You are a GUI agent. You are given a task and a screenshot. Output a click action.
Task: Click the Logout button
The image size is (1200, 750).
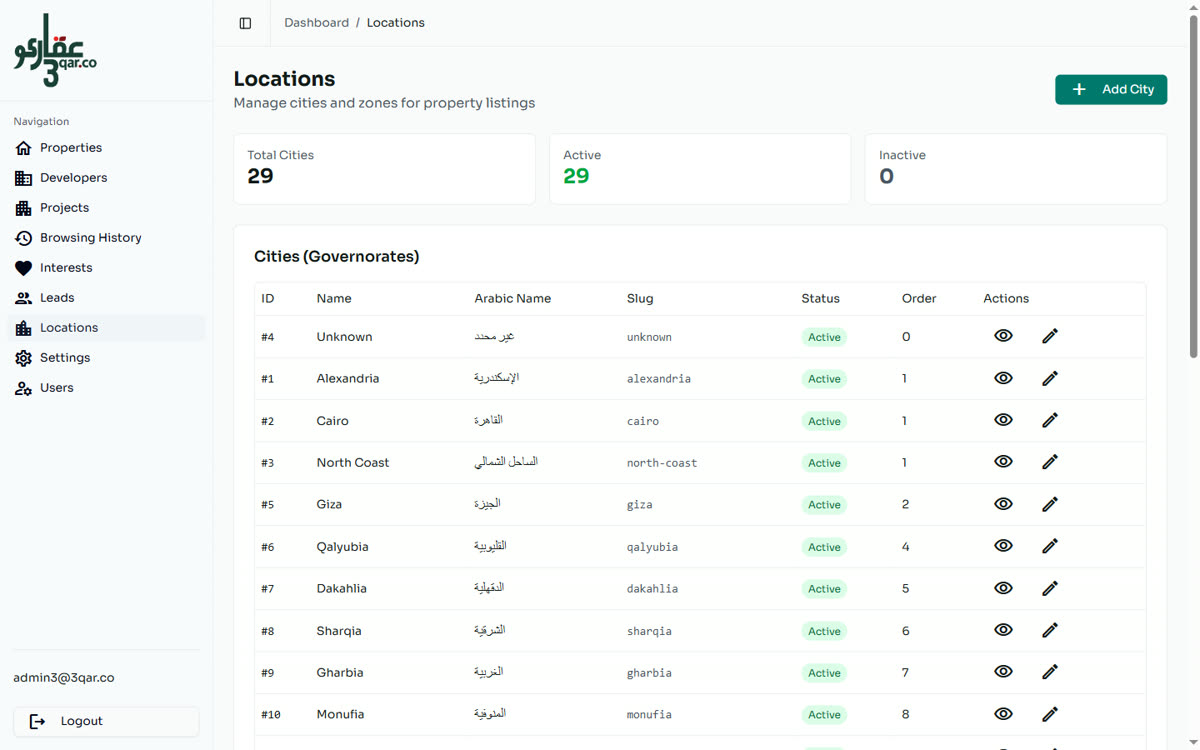[106, 721]
